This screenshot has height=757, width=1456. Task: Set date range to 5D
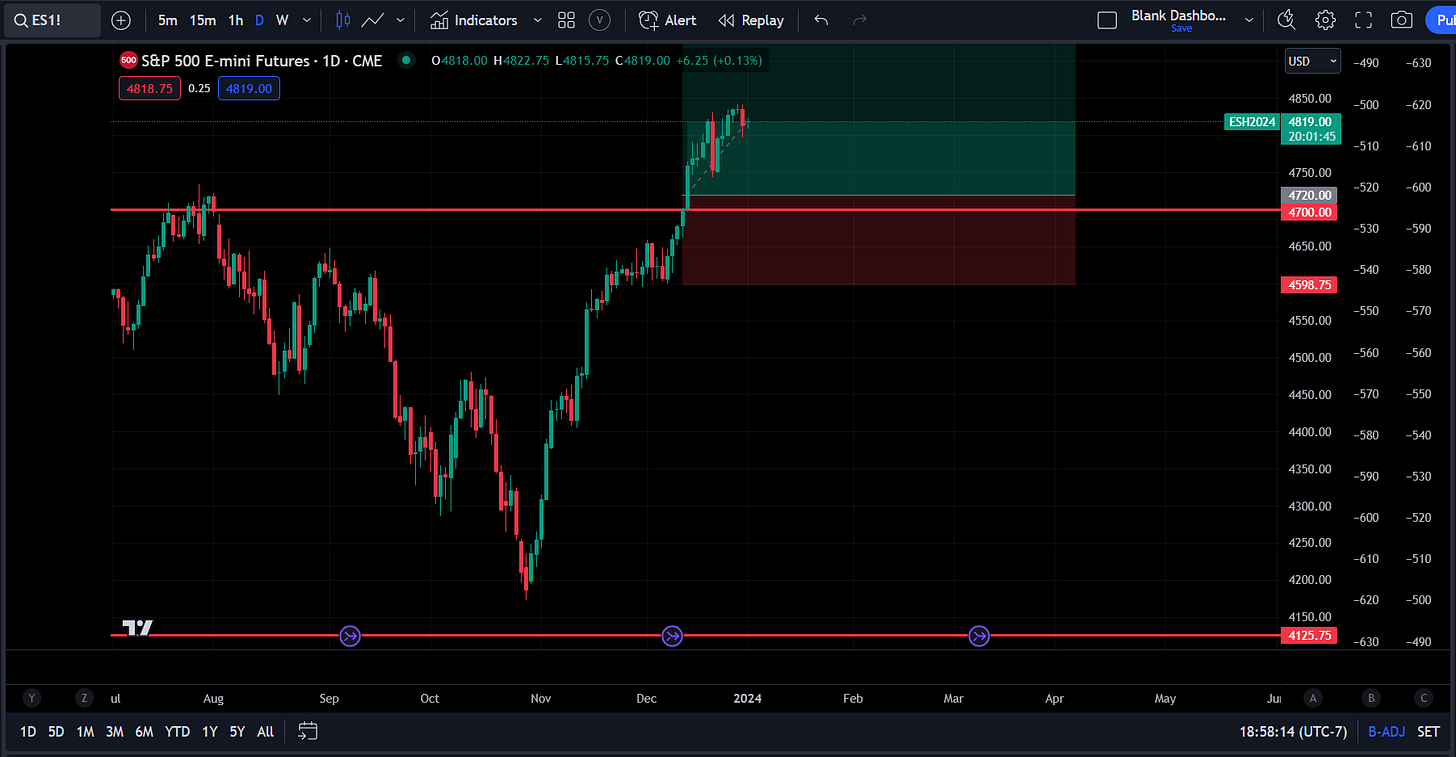56,732
